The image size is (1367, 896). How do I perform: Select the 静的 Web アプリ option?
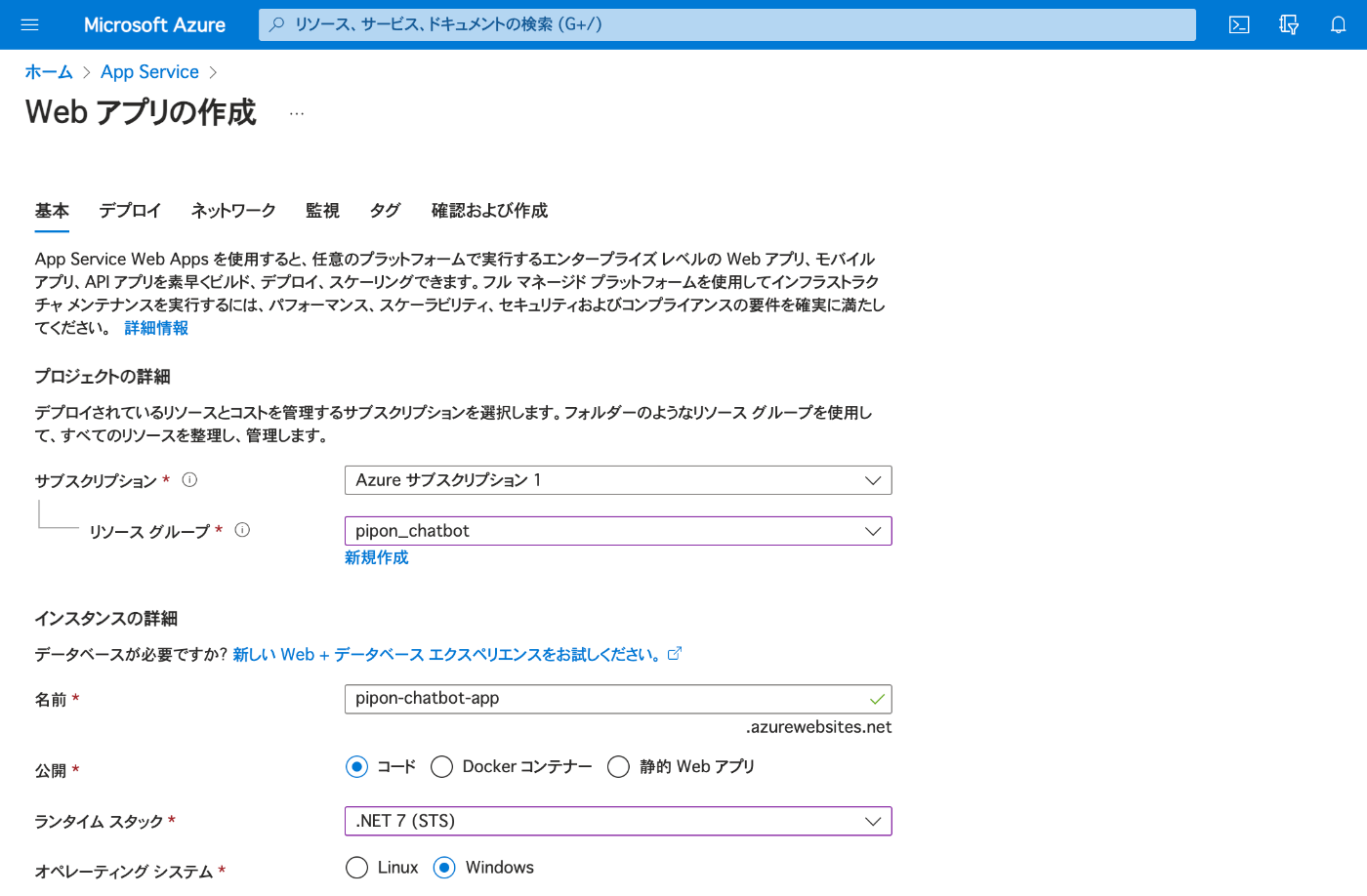click(x=618, y=766)
